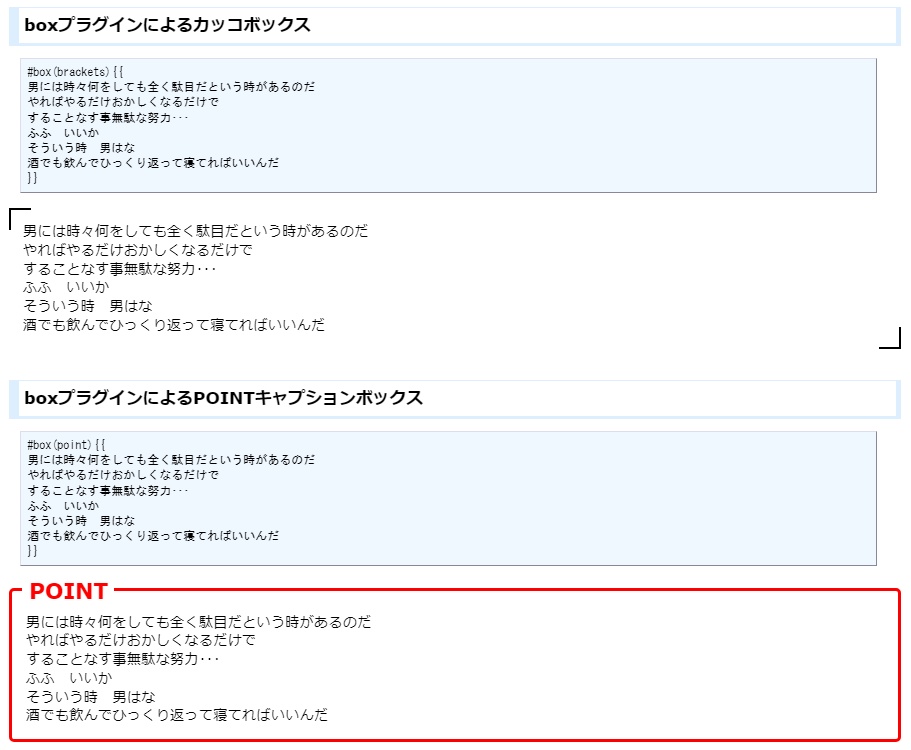Click the bottom-right bracket corner mark
The height and width of the screenshot is (750, 911).
(x=888, y=338)
